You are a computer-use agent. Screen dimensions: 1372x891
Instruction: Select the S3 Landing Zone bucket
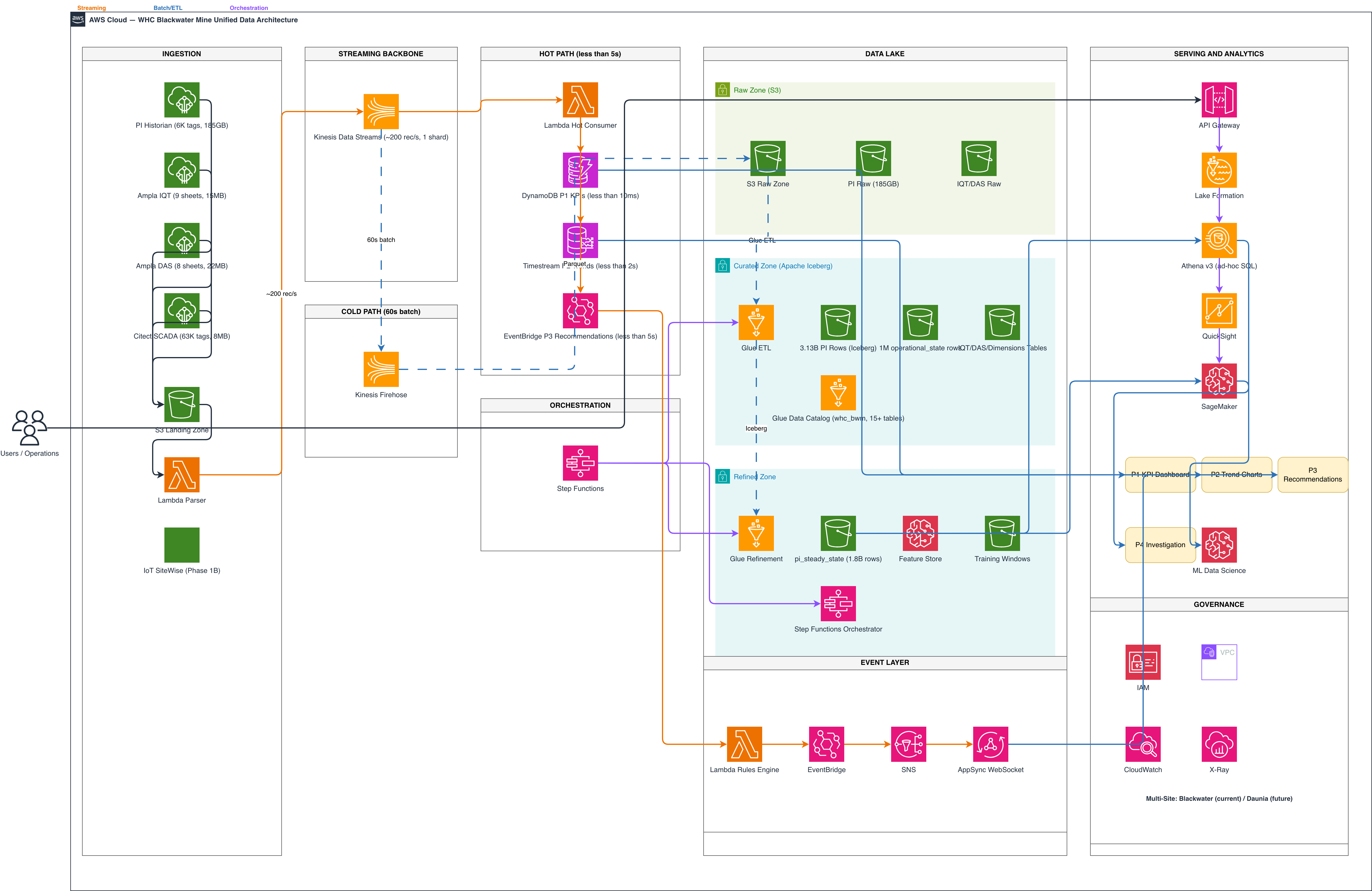coord(182,404)
